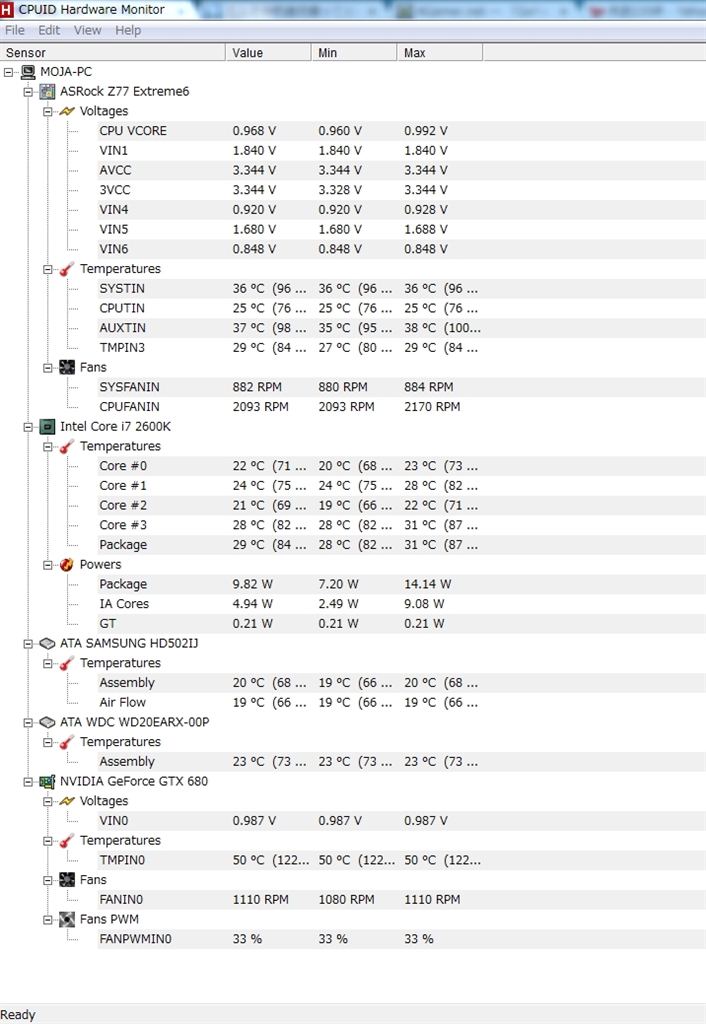Screen dimensions: 706x1024
Task: Collapse the NVIDIA GeForce GTX 680 node
Action: pyautogui.click(x=29, y=781)
